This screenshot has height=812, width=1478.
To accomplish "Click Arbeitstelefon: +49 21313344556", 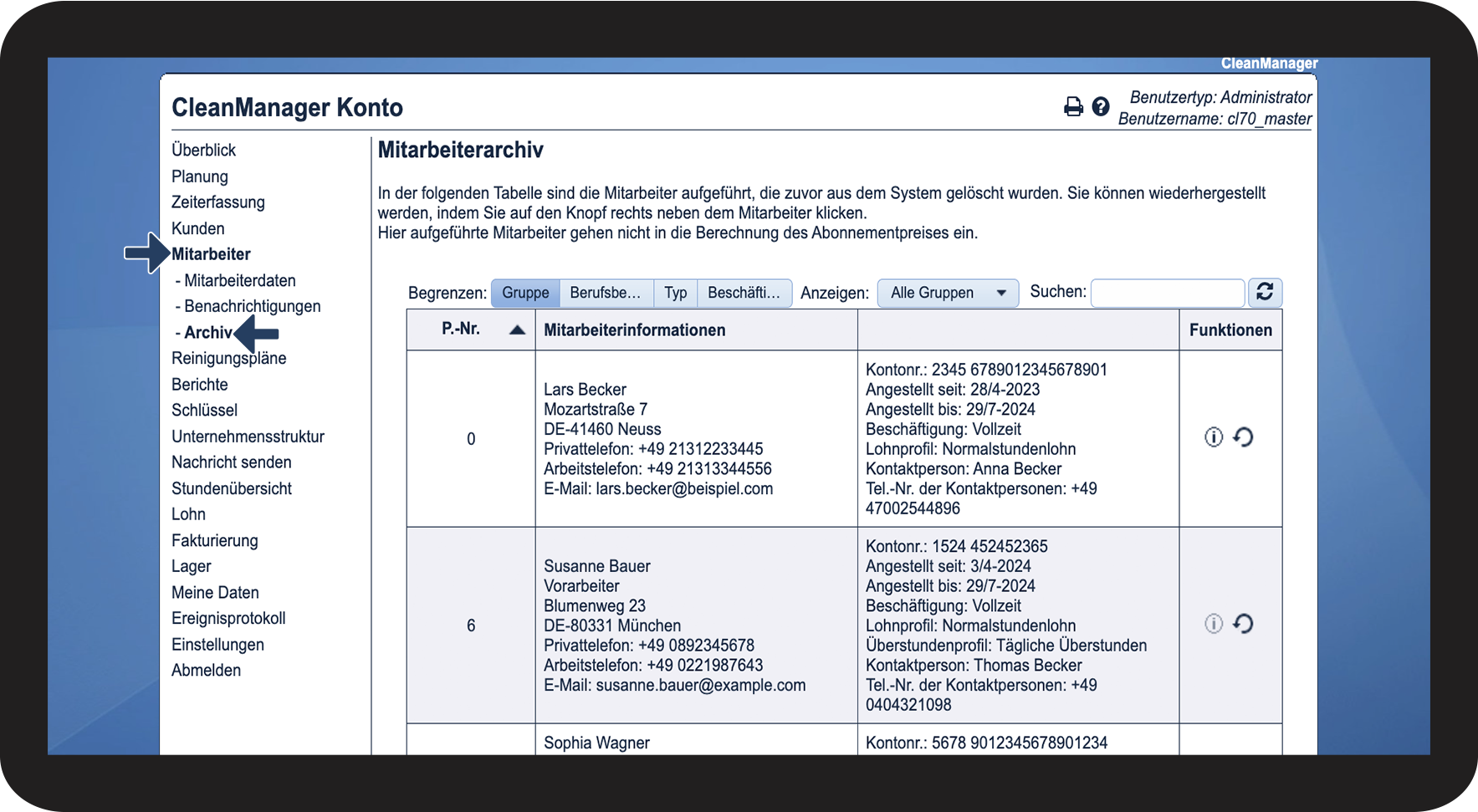I will [658, 468].
